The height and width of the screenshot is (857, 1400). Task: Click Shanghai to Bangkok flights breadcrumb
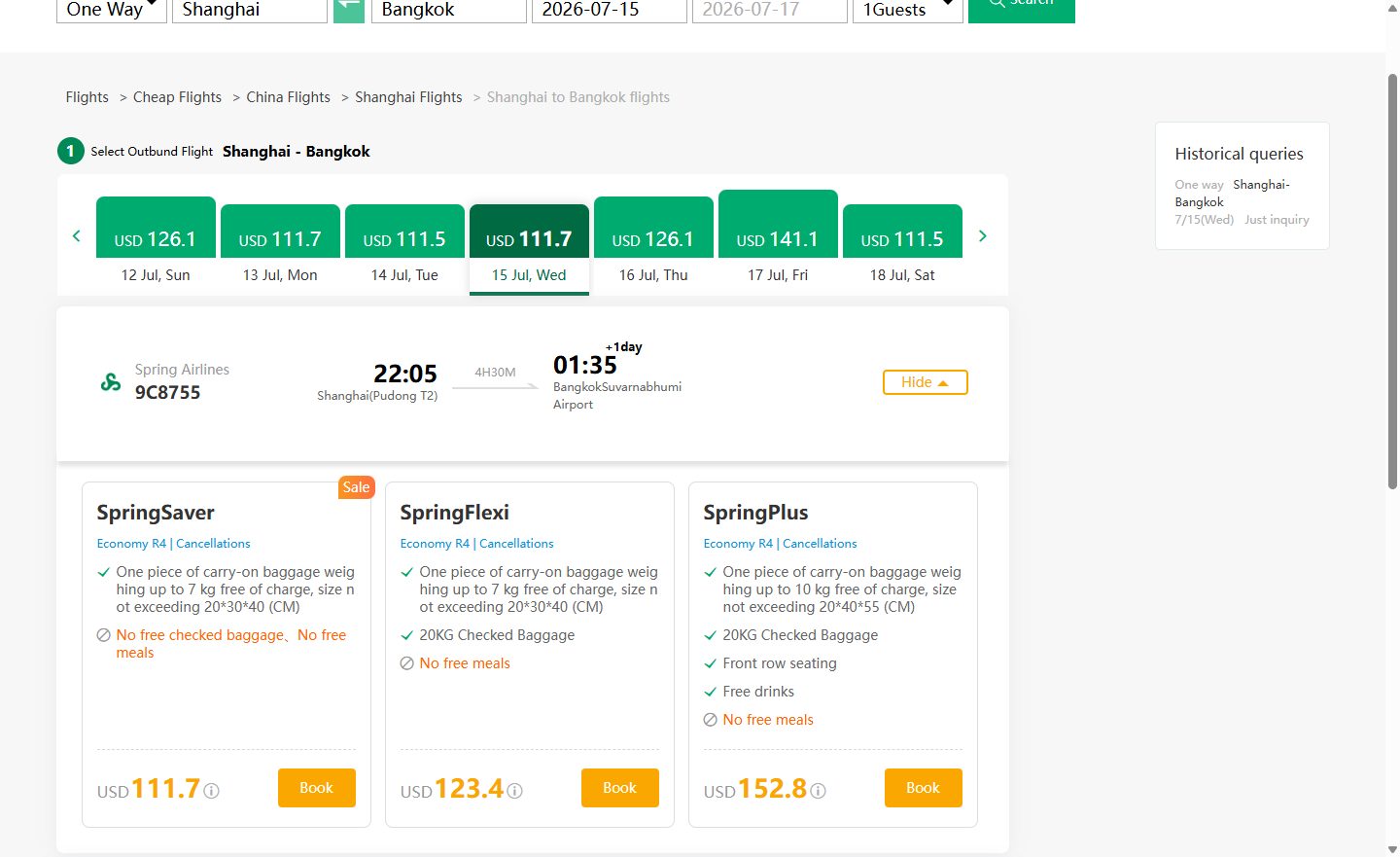point(578,97)
